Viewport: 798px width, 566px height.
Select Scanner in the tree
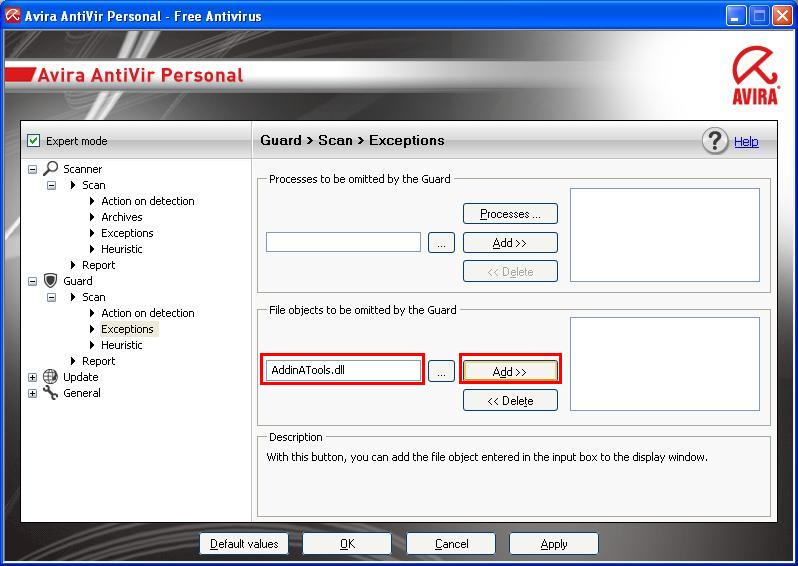coord(82,168)
